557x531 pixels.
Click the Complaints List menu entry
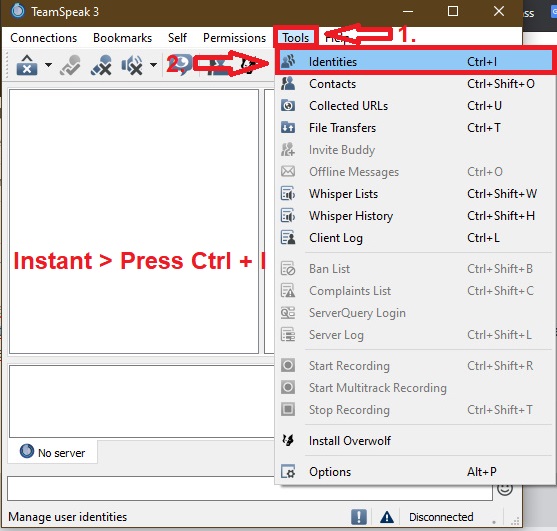[x=415, y=291]
